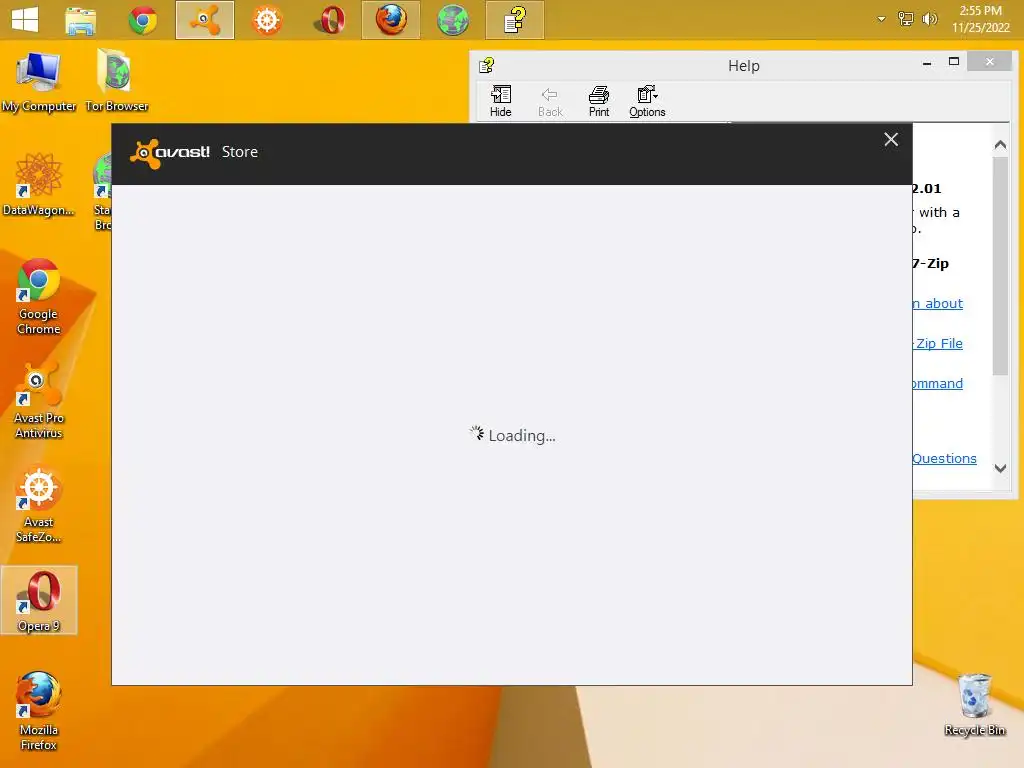1024x768 pixels.
Task: Select the Opera 9 desktop shortcut
Action: coord(39,600)
